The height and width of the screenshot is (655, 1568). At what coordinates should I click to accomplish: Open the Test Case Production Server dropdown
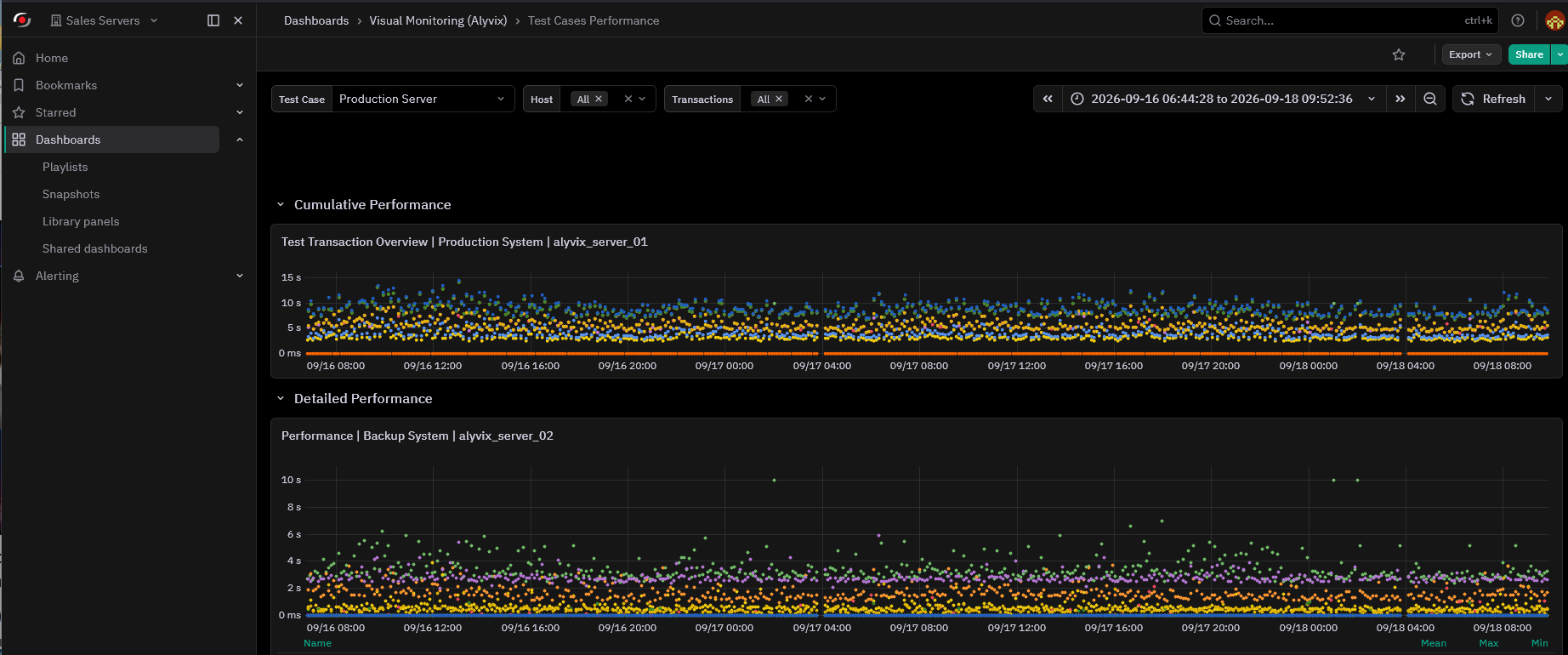[x=423, y=99]
